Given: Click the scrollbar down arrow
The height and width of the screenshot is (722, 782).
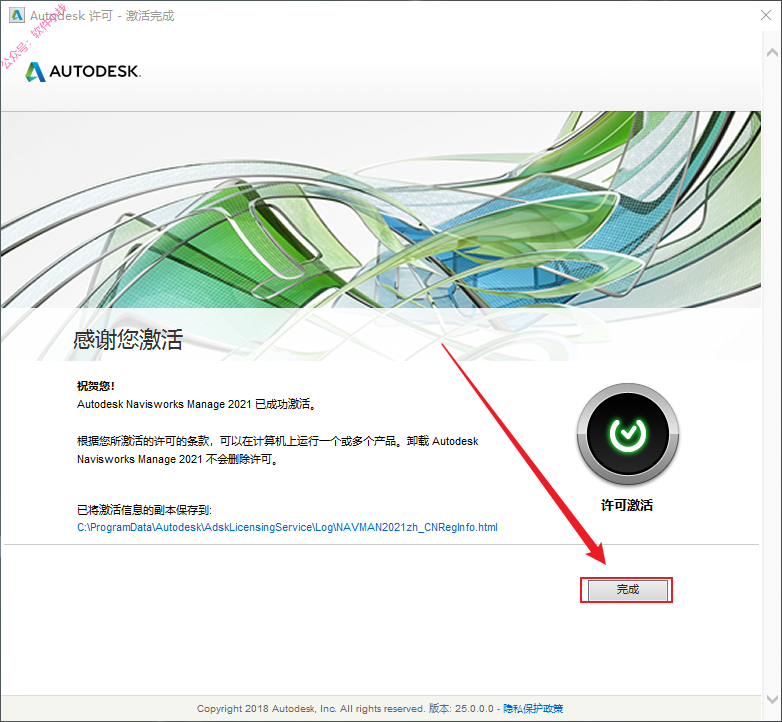Looking at the screenshot, I should point(772,699).
